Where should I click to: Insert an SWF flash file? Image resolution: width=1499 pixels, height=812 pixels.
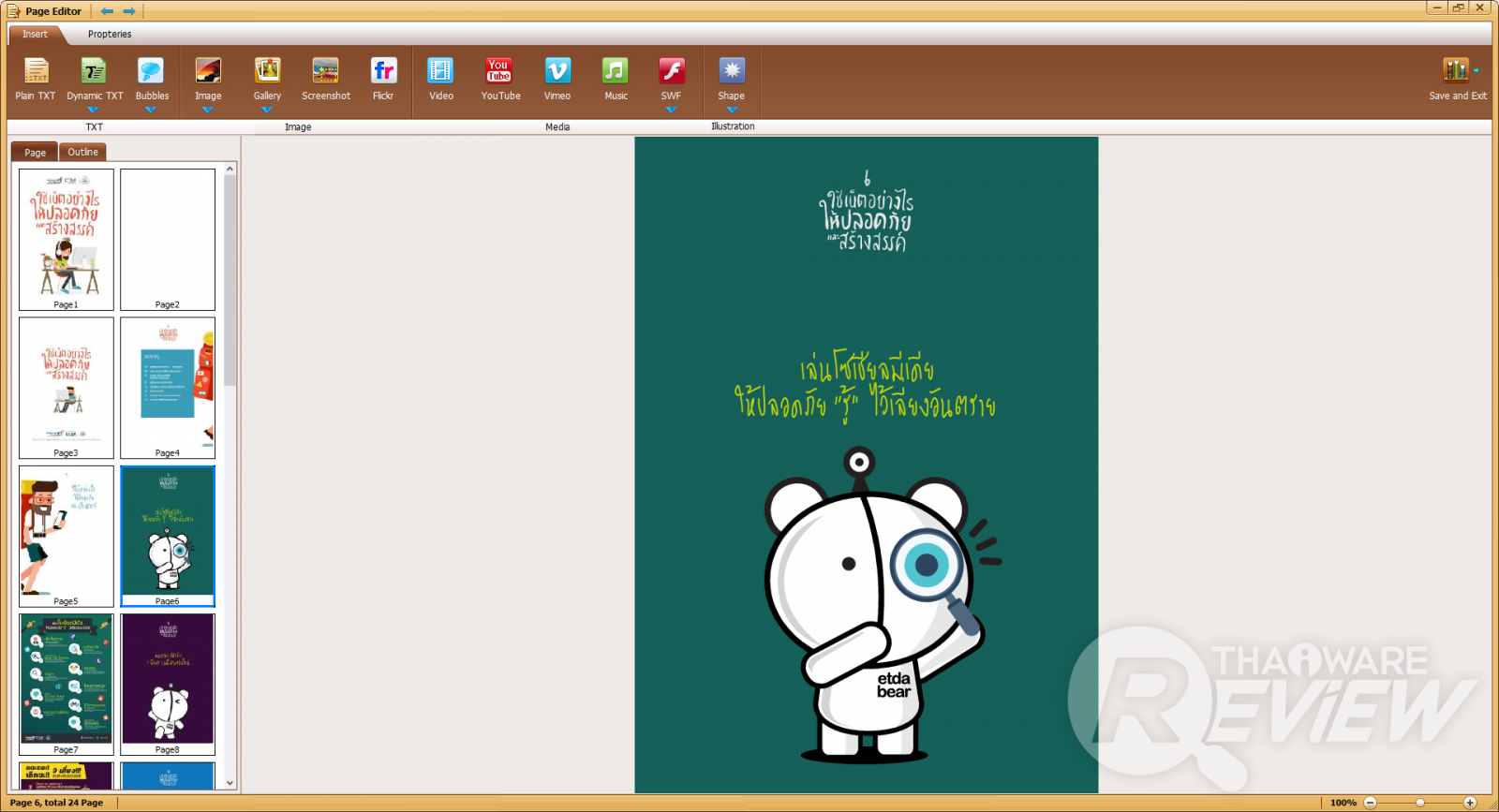point(672,79)
